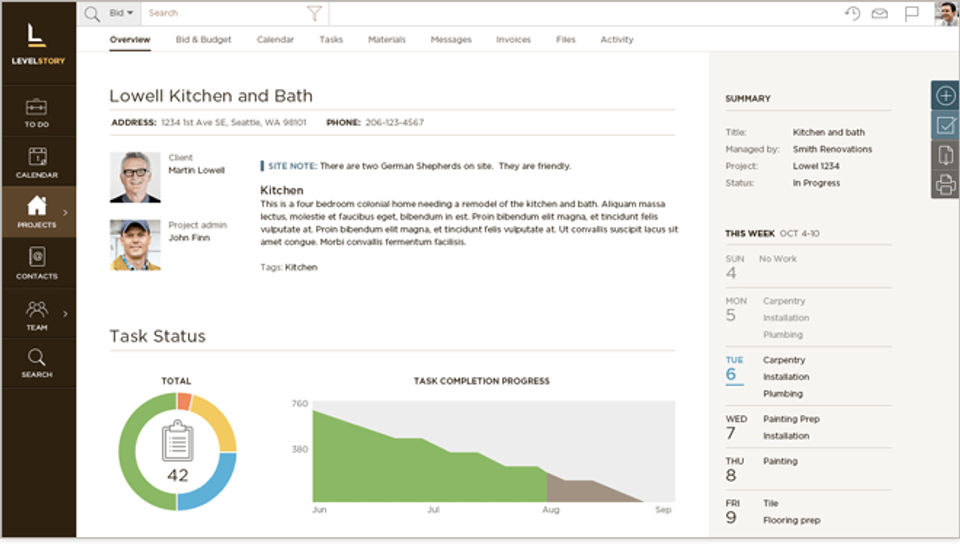
Task: Click the flag notifications icon
Action: coord(911,13)
